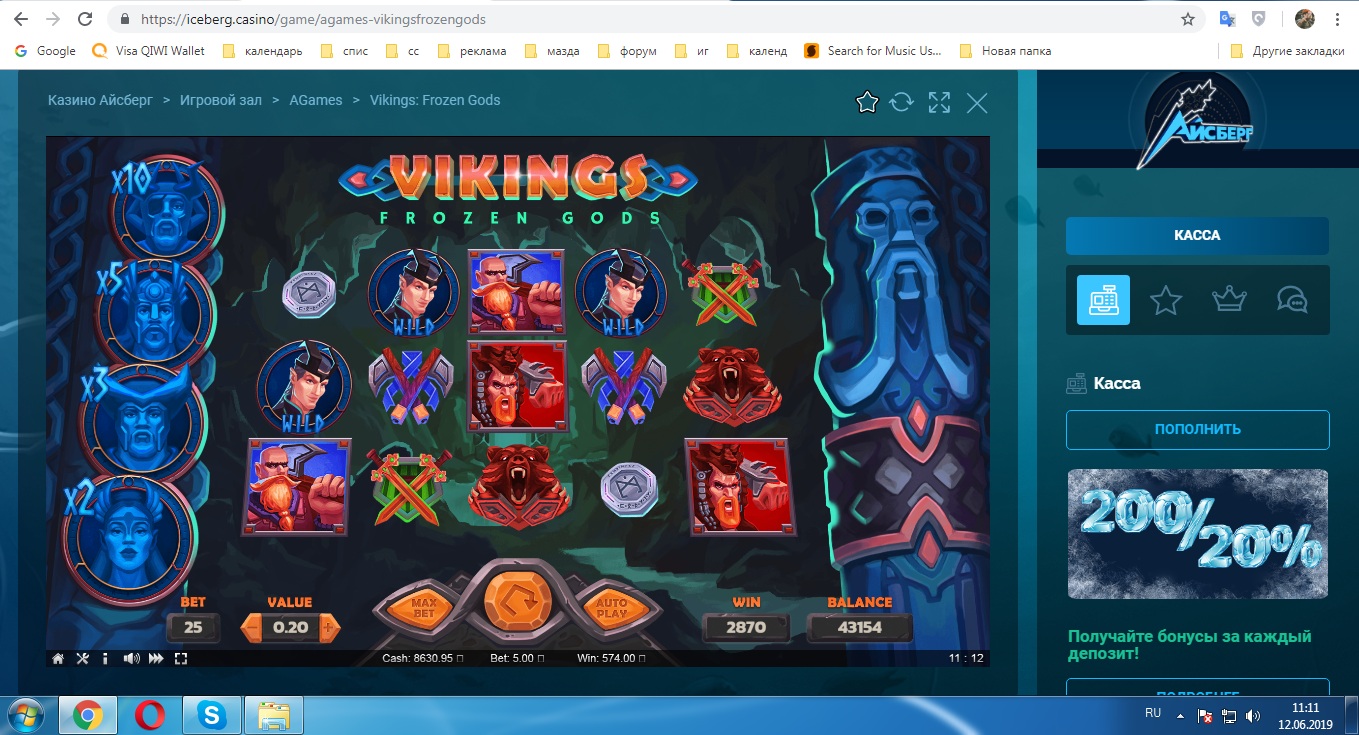Go to Казино Айсберг breadcrumb
This screenshot has height=735, width=1359.
[x=99, y=100]
